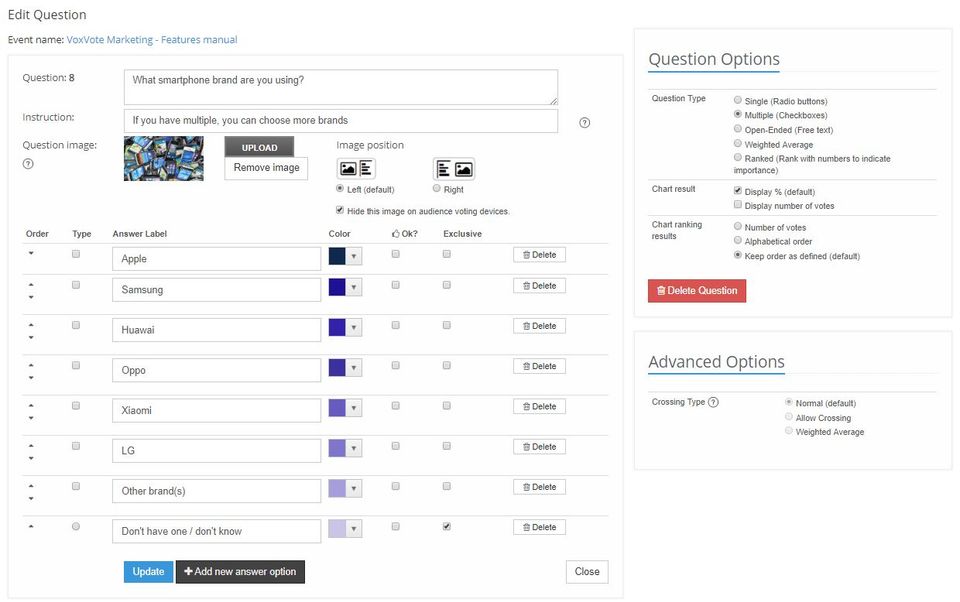Uncheck Hide this image on voting devices
Image resolution: width=960 pixels, height=602 pixels.
[x=341, y=211]
